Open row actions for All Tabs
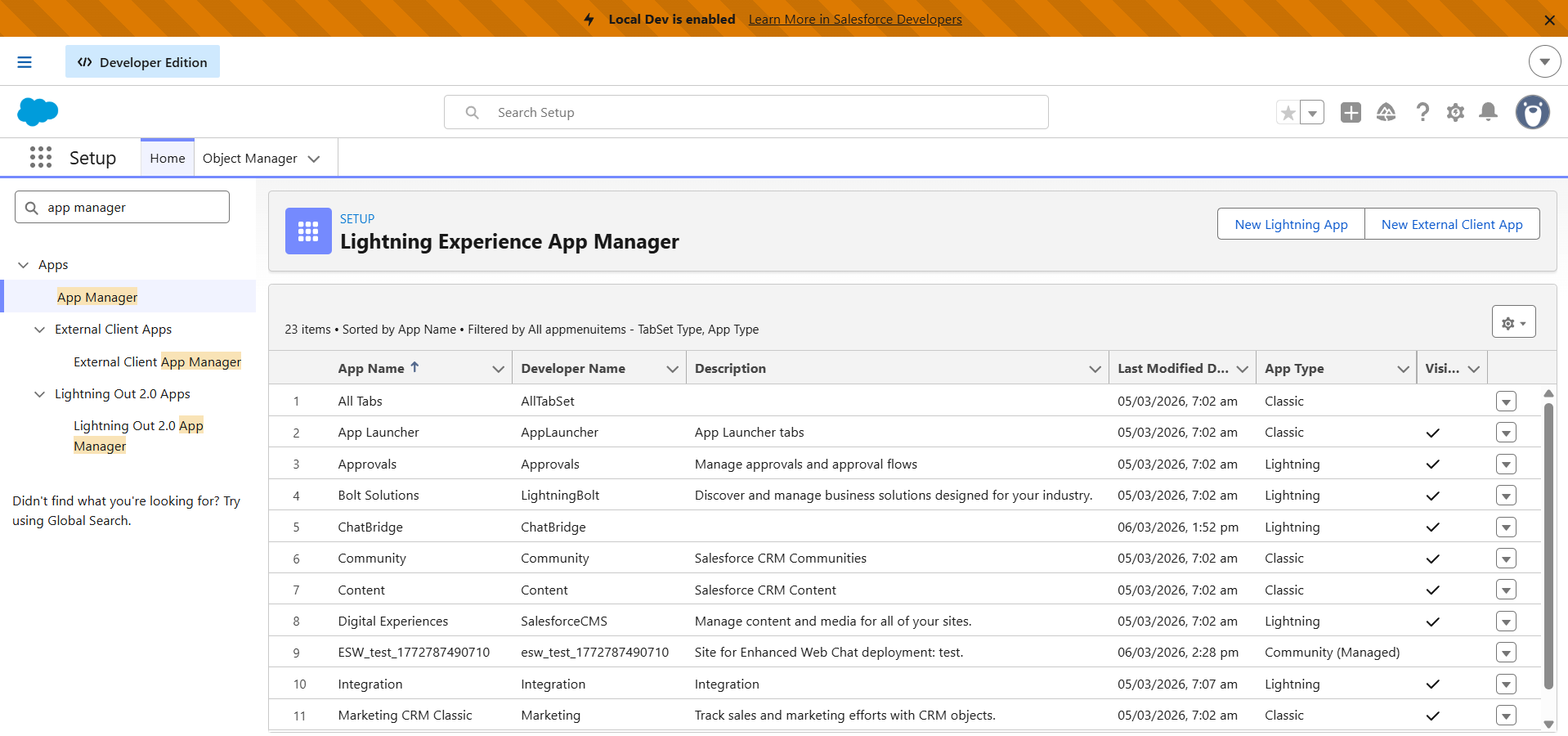The width and height of the screenshot is (1568, 736). (x=1506, y=402)
